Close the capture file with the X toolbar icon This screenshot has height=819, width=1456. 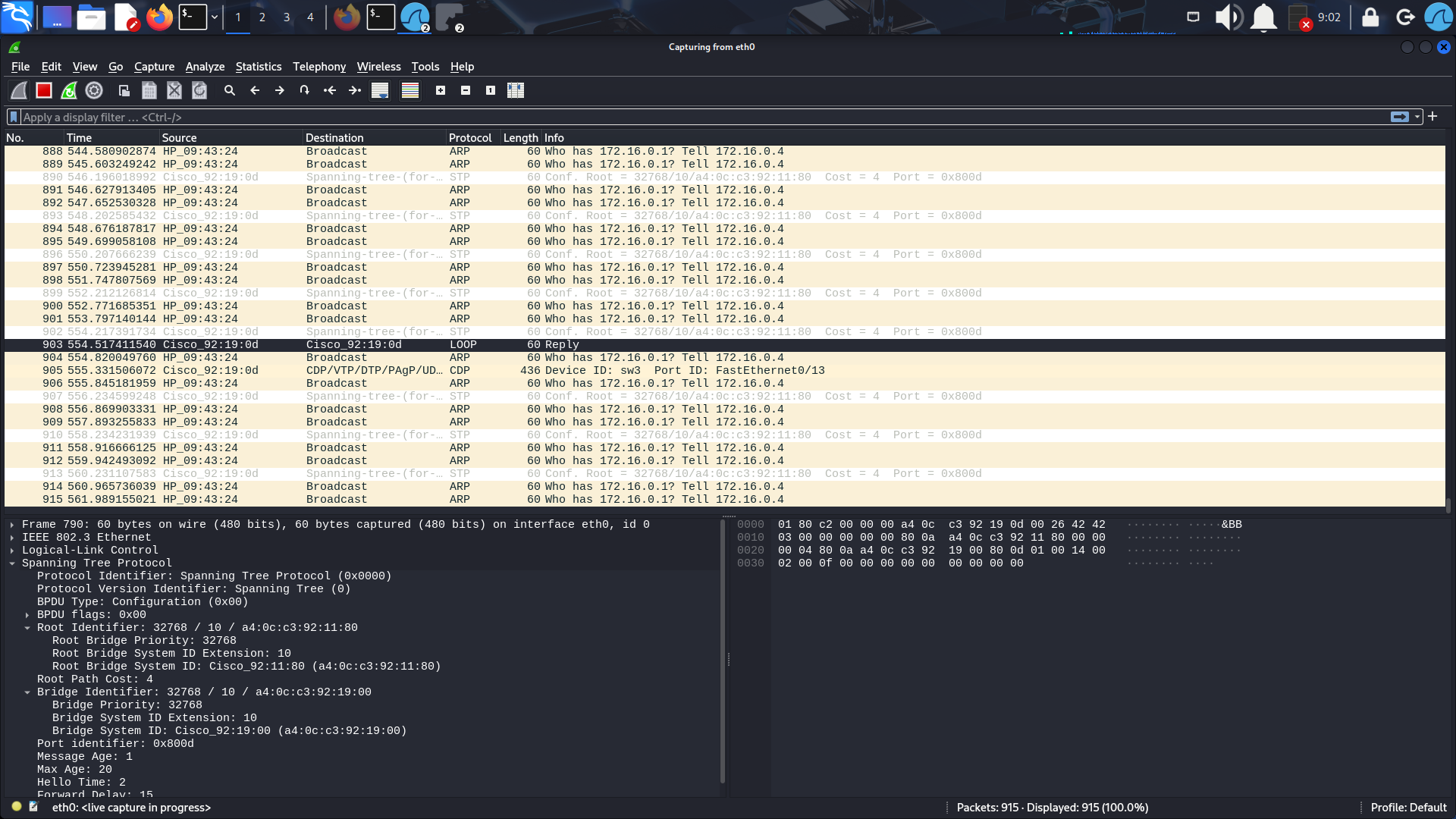pos(174,90)
